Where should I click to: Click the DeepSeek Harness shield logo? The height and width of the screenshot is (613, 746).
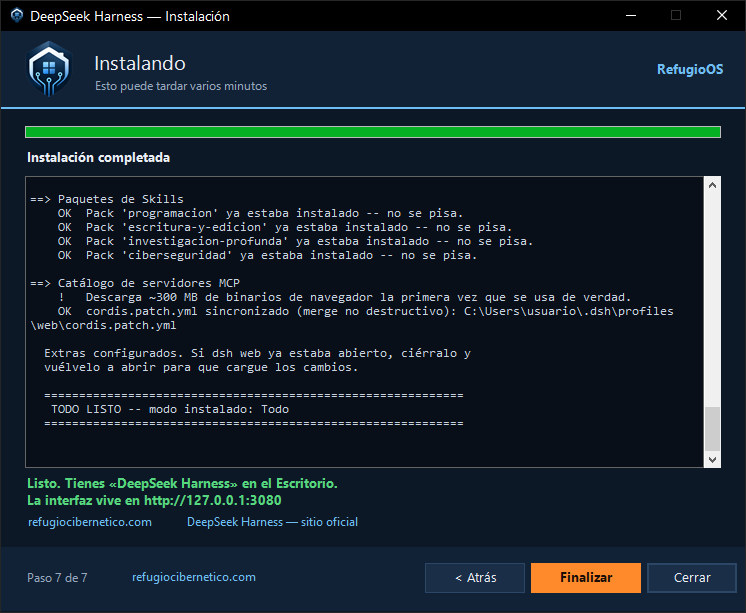(x=49, y=69)
